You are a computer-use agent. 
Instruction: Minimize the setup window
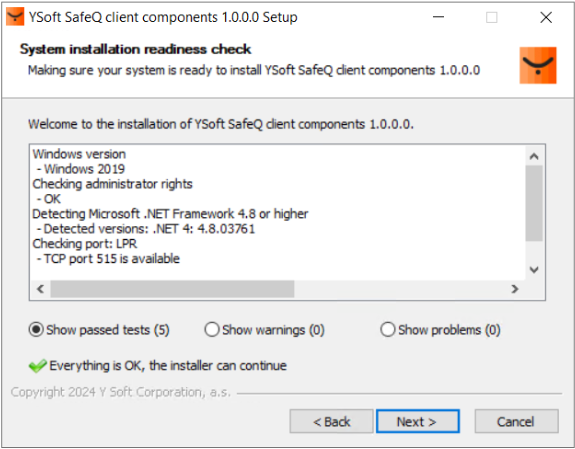(438, 17)
